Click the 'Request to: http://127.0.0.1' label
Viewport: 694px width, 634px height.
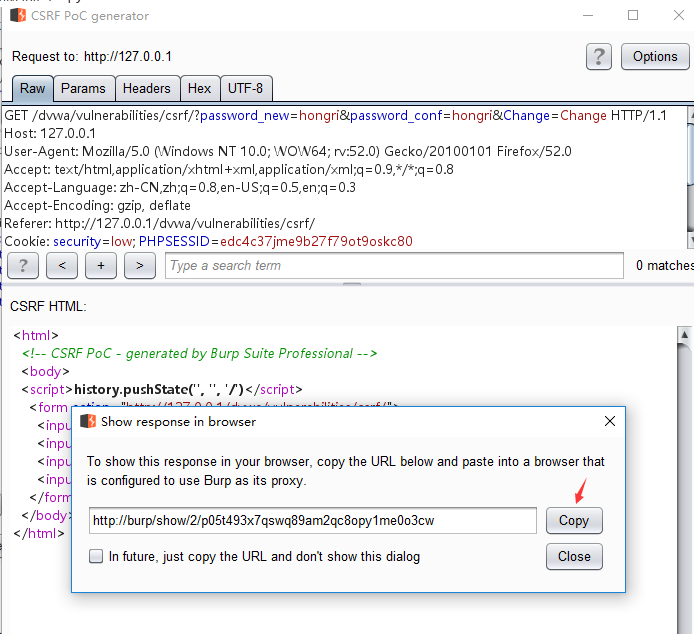coord(92,57)
